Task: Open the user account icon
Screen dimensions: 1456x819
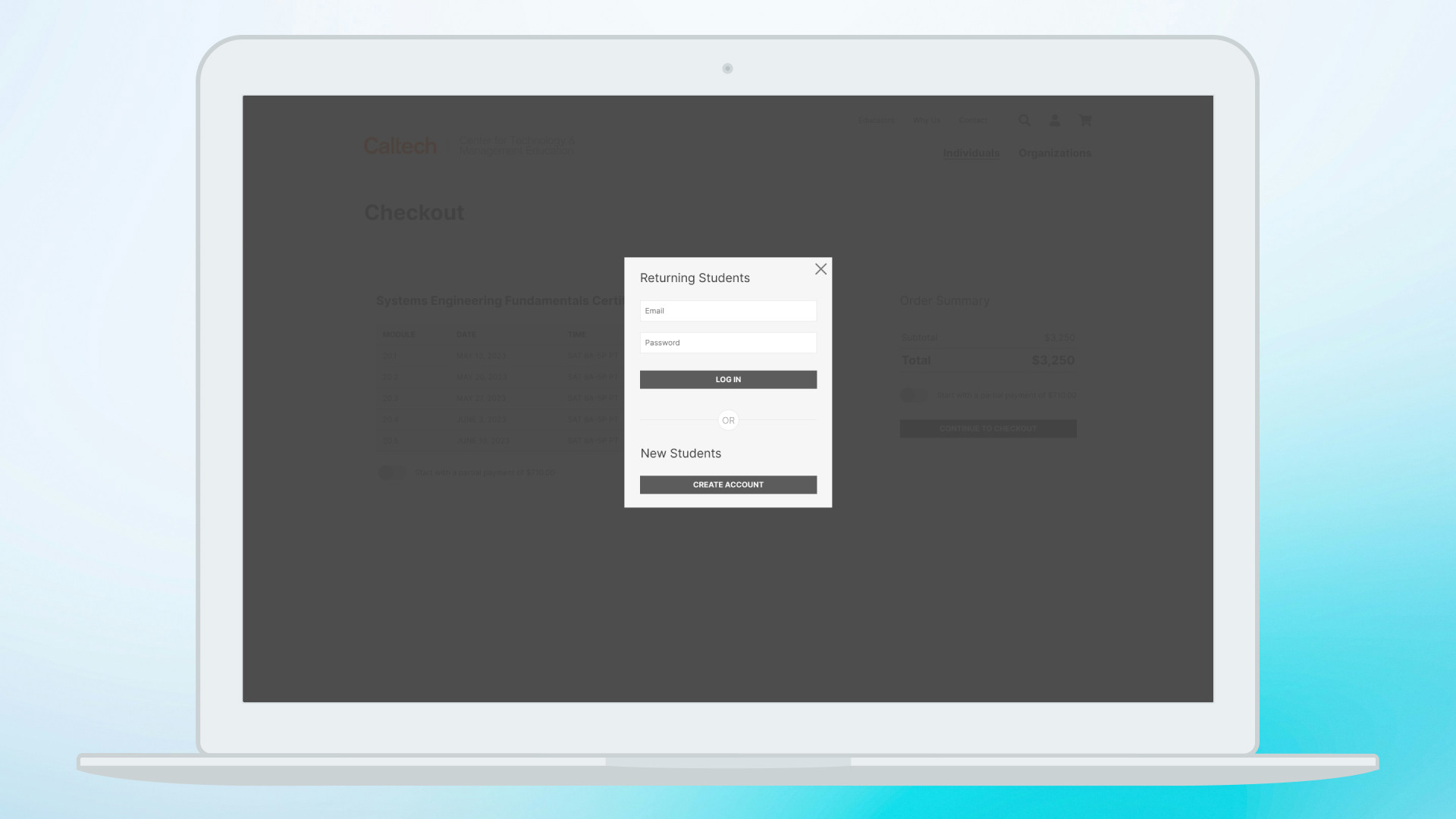Action: [x=1055, y=120]
